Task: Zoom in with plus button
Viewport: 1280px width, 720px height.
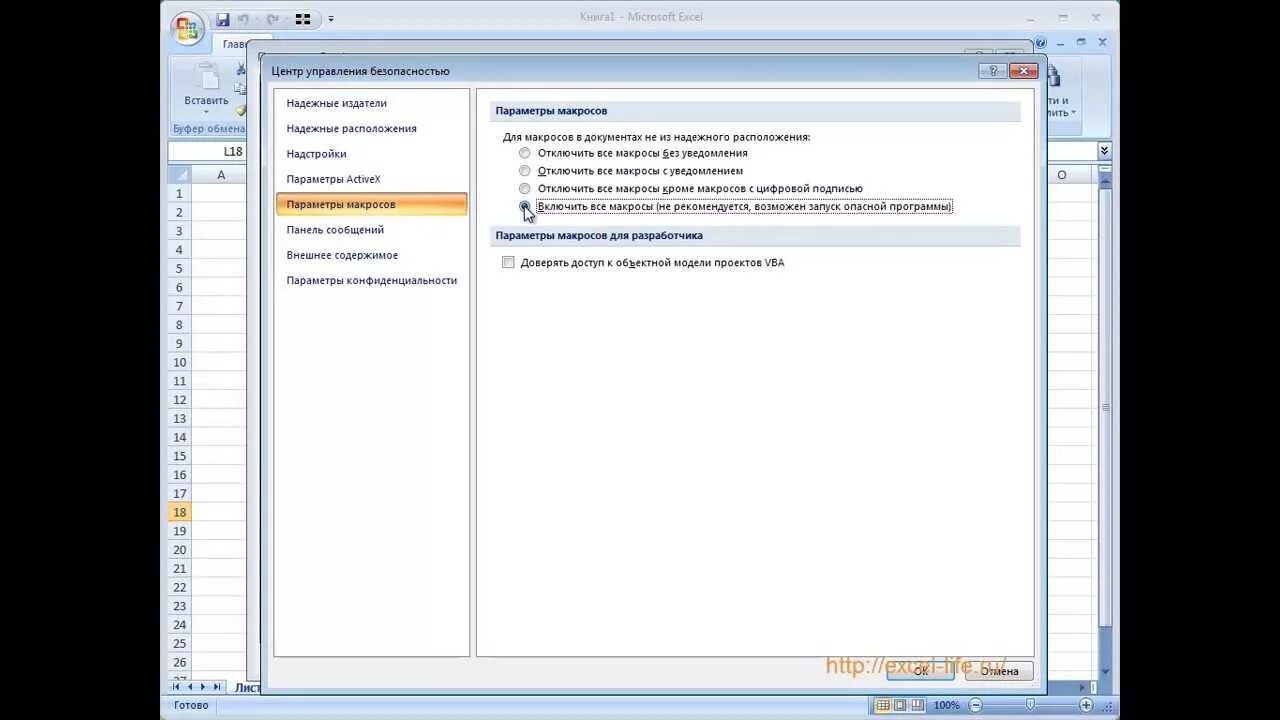Action: pyautogui.click(x=1086, y=705)
